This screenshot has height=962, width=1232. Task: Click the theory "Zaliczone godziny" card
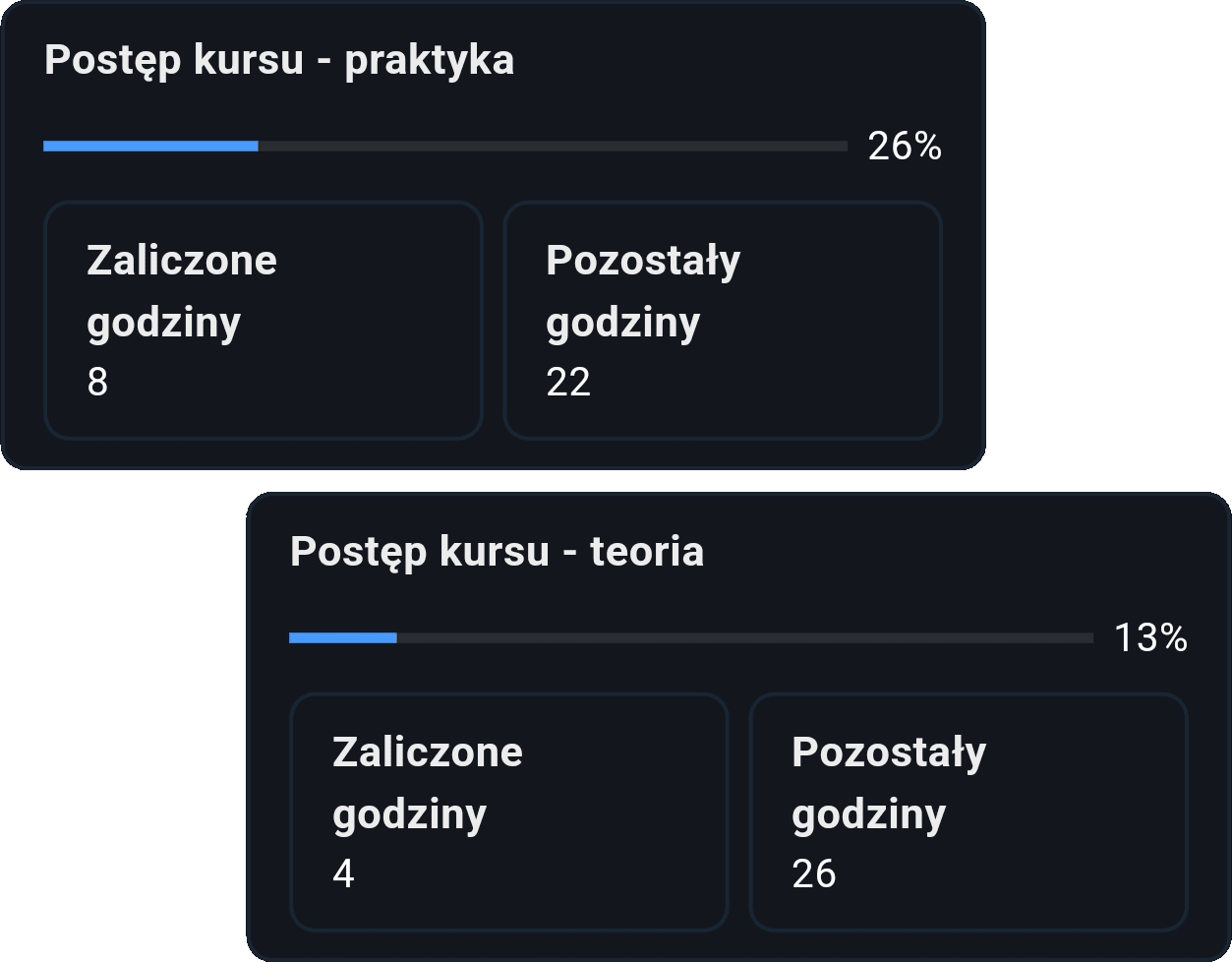509,812
